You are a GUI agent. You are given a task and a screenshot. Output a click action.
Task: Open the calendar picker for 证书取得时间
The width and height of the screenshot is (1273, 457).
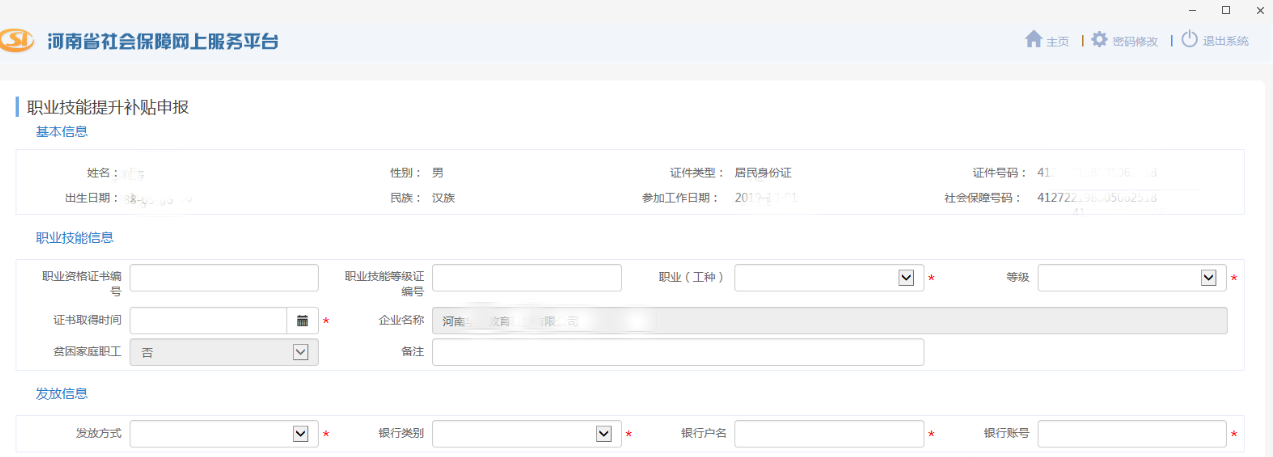(x=302, y=321)
